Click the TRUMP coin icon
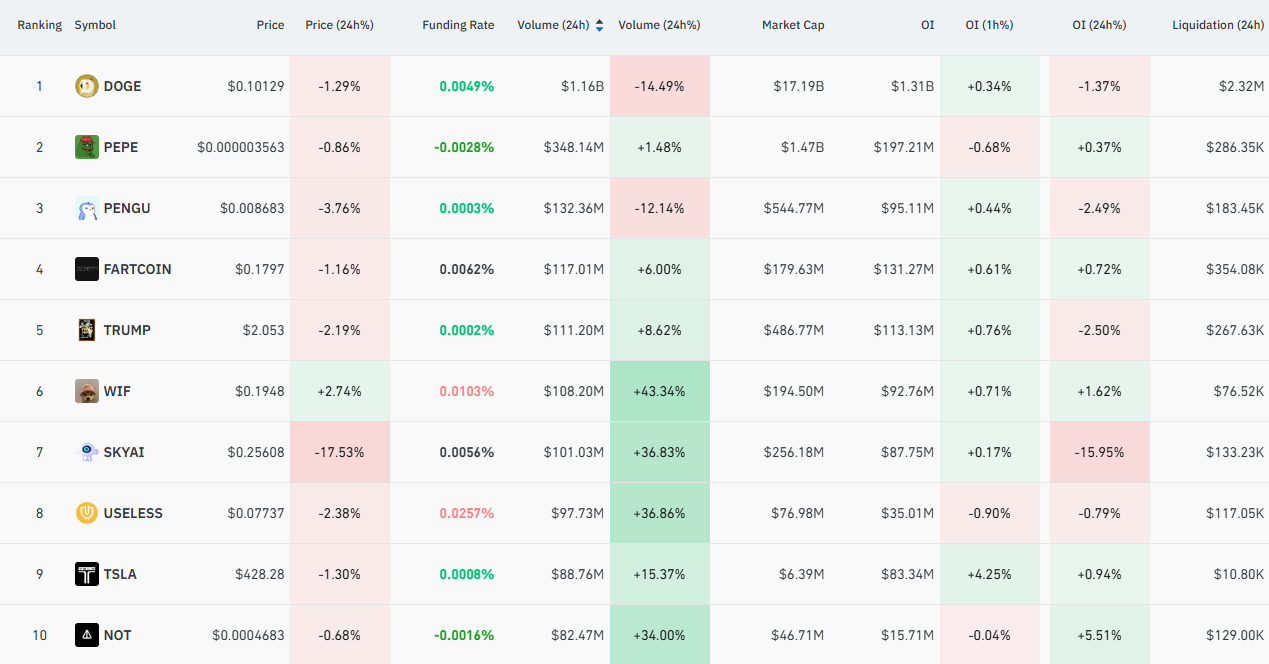Image resolution: width=1269 pixels, height=664 pixels. coord(87,330)
